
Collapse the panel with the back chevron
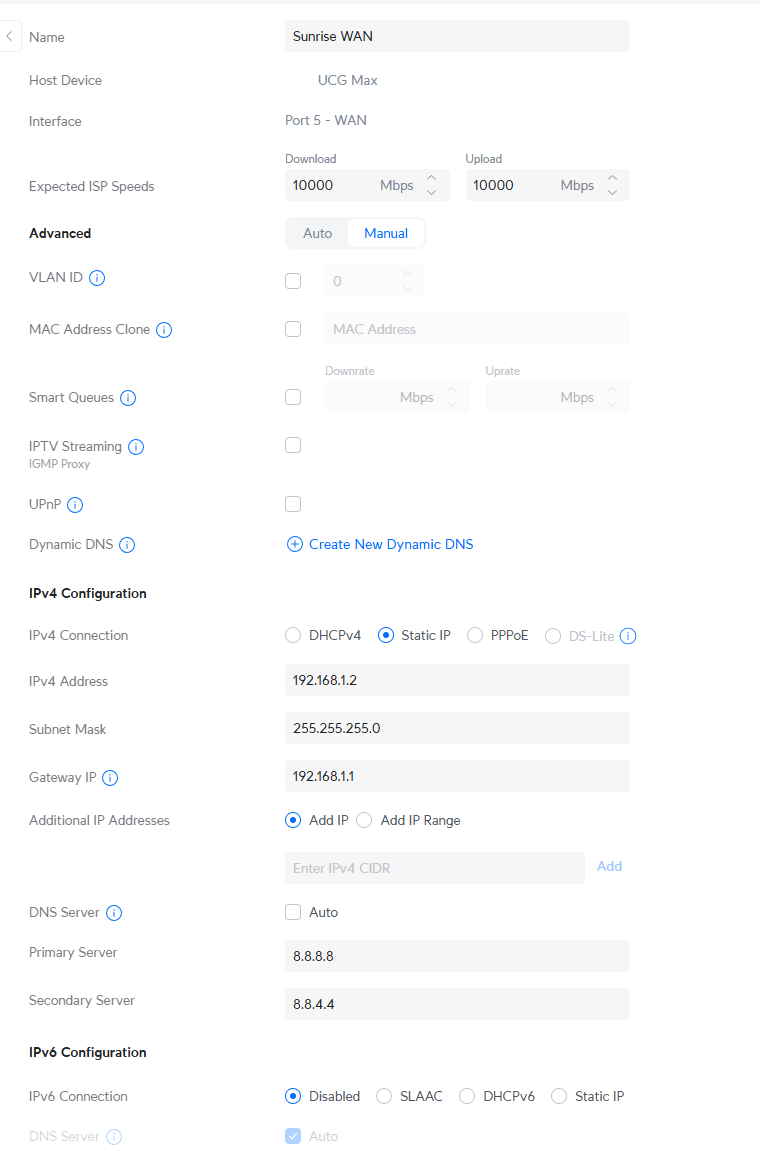pyautogui.click(x=9, y=37)
